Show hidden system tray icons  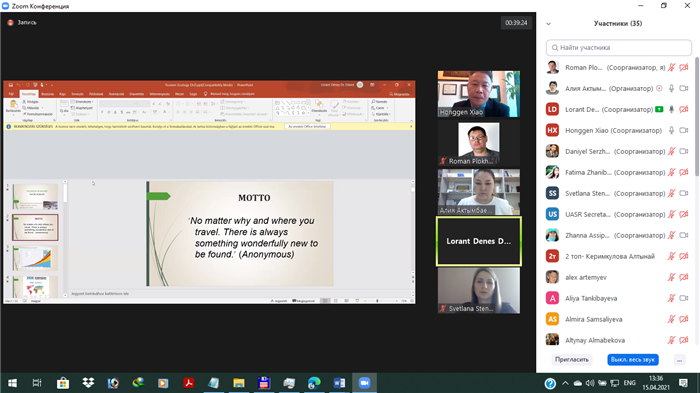(x=565, y=383)
